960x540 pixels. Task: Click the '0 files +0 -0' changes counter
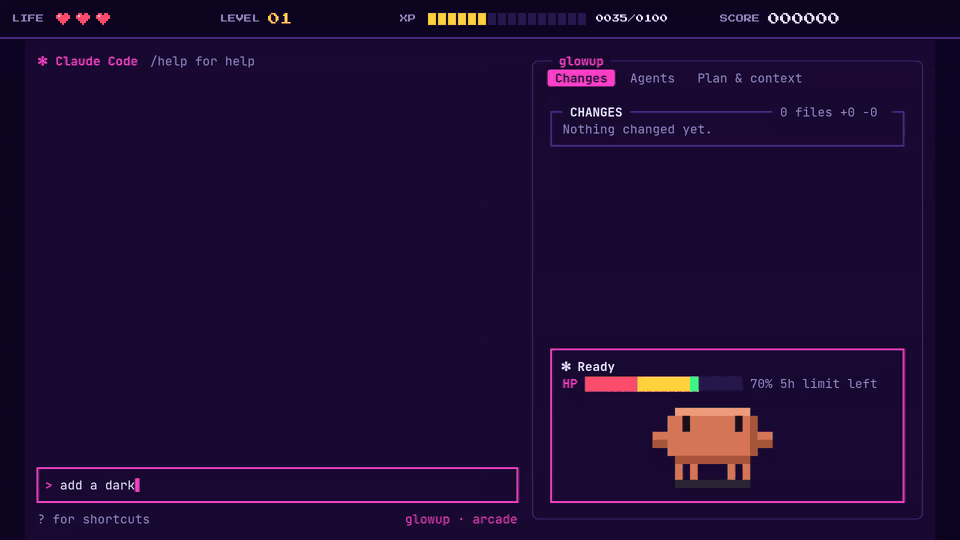point(828,113)
